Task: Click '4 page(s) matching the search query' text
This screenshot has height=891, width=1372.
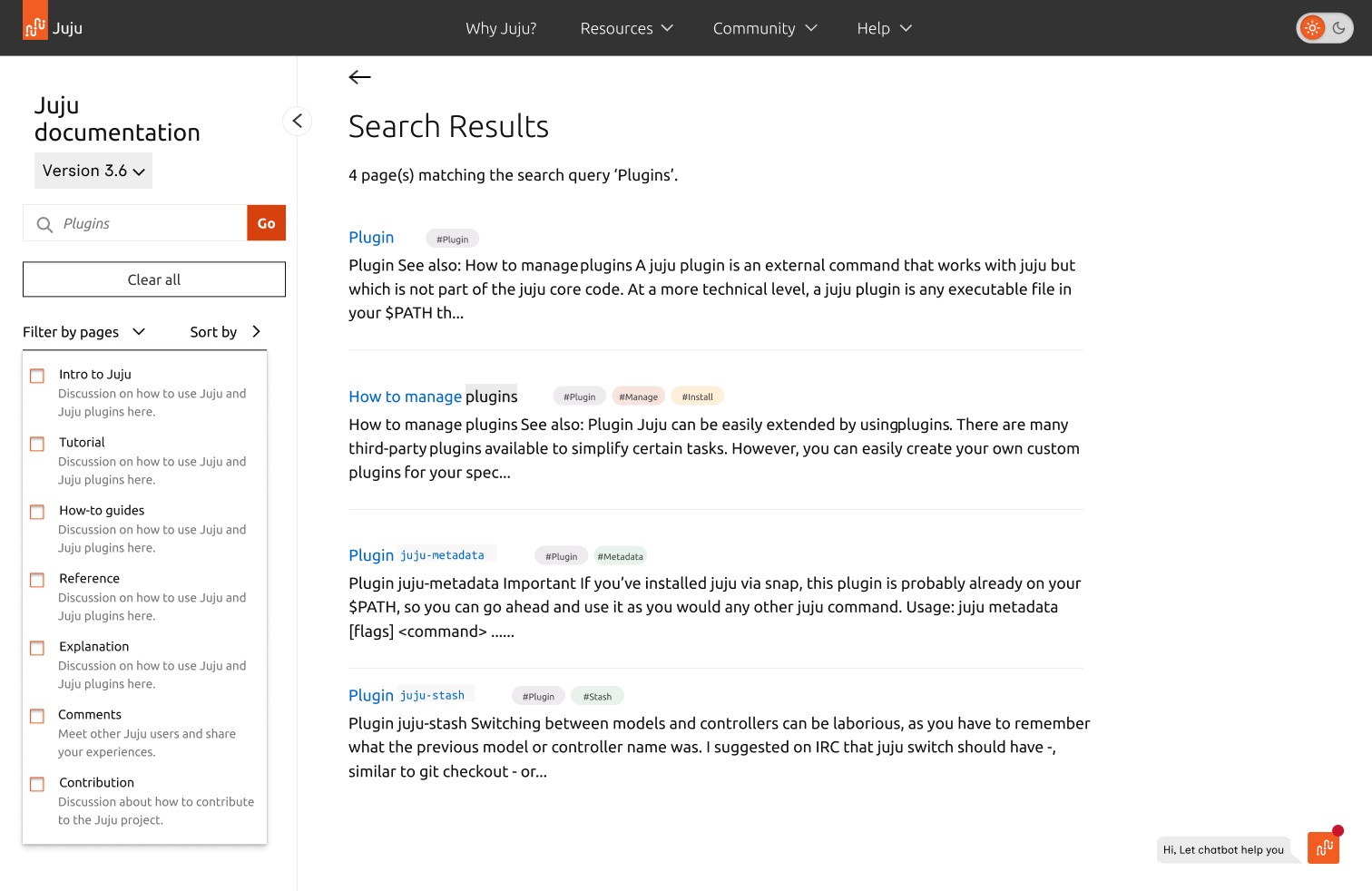Action: 513,175
